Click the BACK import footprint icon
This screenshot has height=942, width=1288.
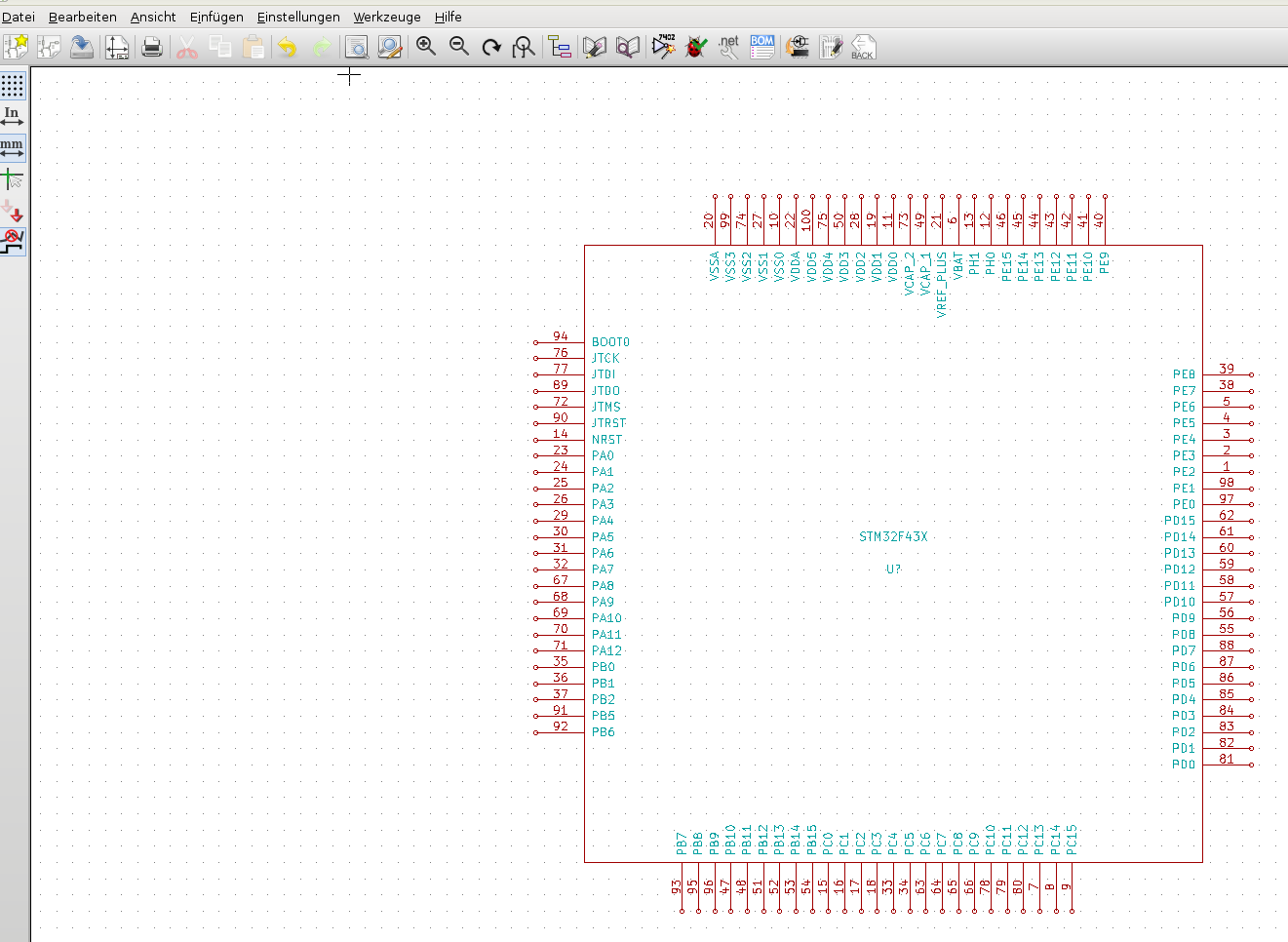pyautogui.click(x=864, y=47)
